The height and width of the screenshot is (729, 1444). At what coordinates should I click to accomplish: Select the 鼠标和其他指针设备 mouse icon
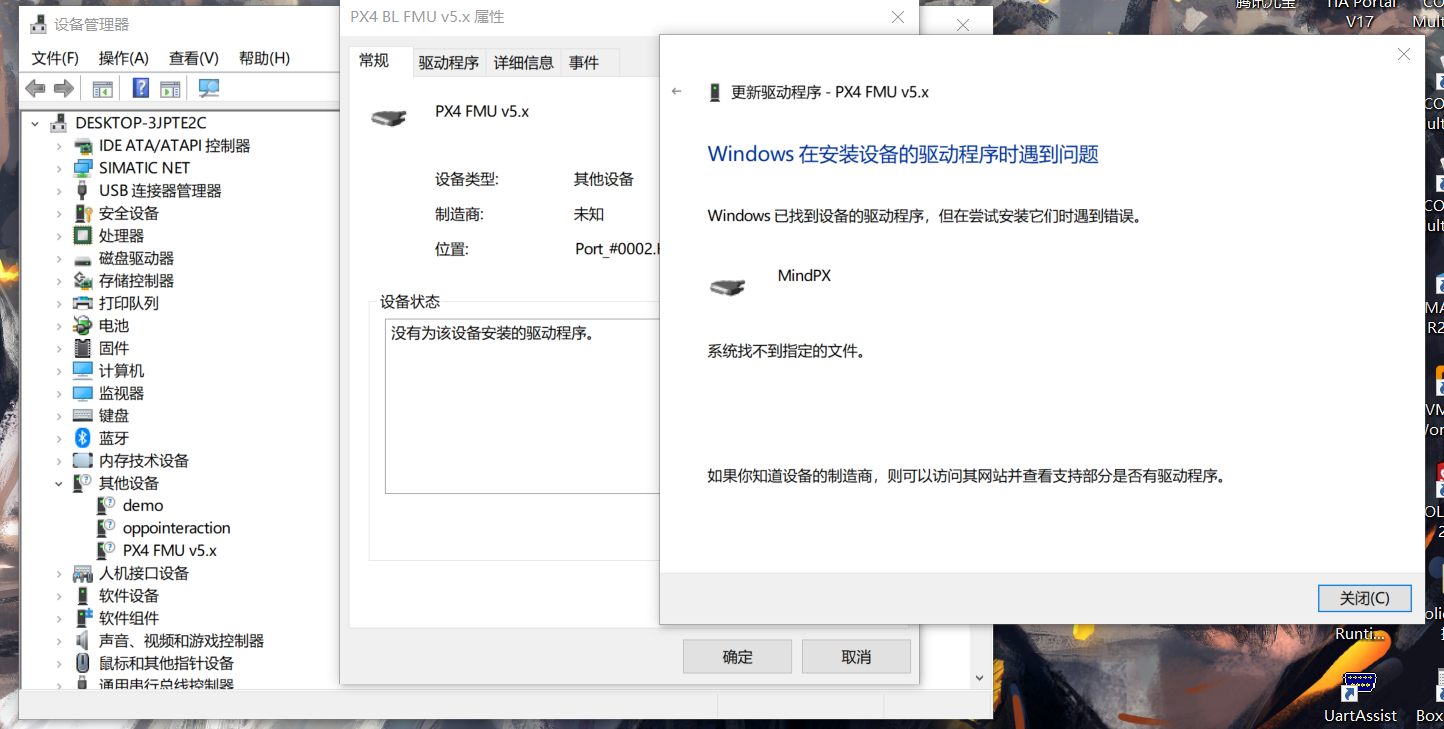tap(83, 663)
